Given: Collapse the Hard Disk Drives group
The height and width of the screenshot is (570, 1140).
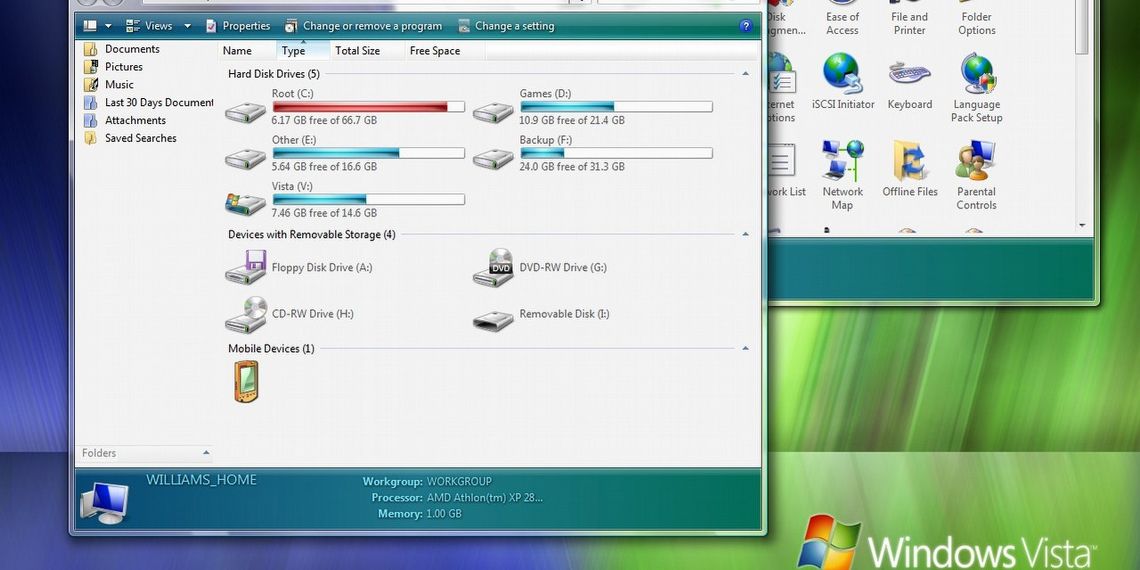Looking at the screenshot, I should tap(745, 73).
